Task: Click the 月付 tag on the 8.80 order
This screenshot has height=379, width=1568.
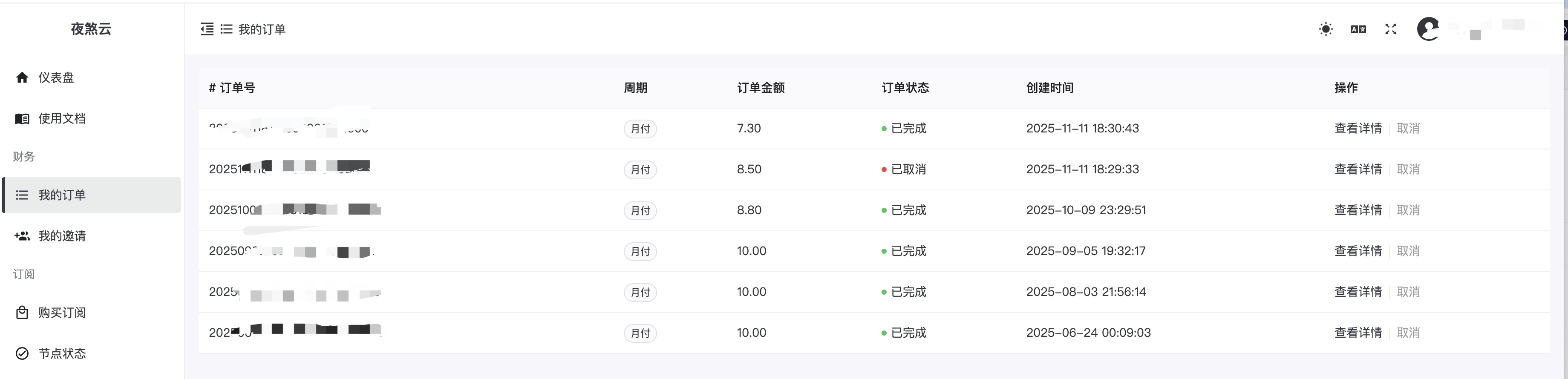Action: 640,210
